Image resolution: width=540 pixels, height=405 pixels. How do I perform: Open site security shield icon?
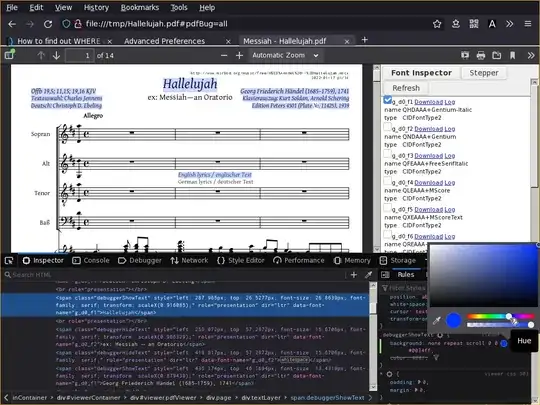66,24
